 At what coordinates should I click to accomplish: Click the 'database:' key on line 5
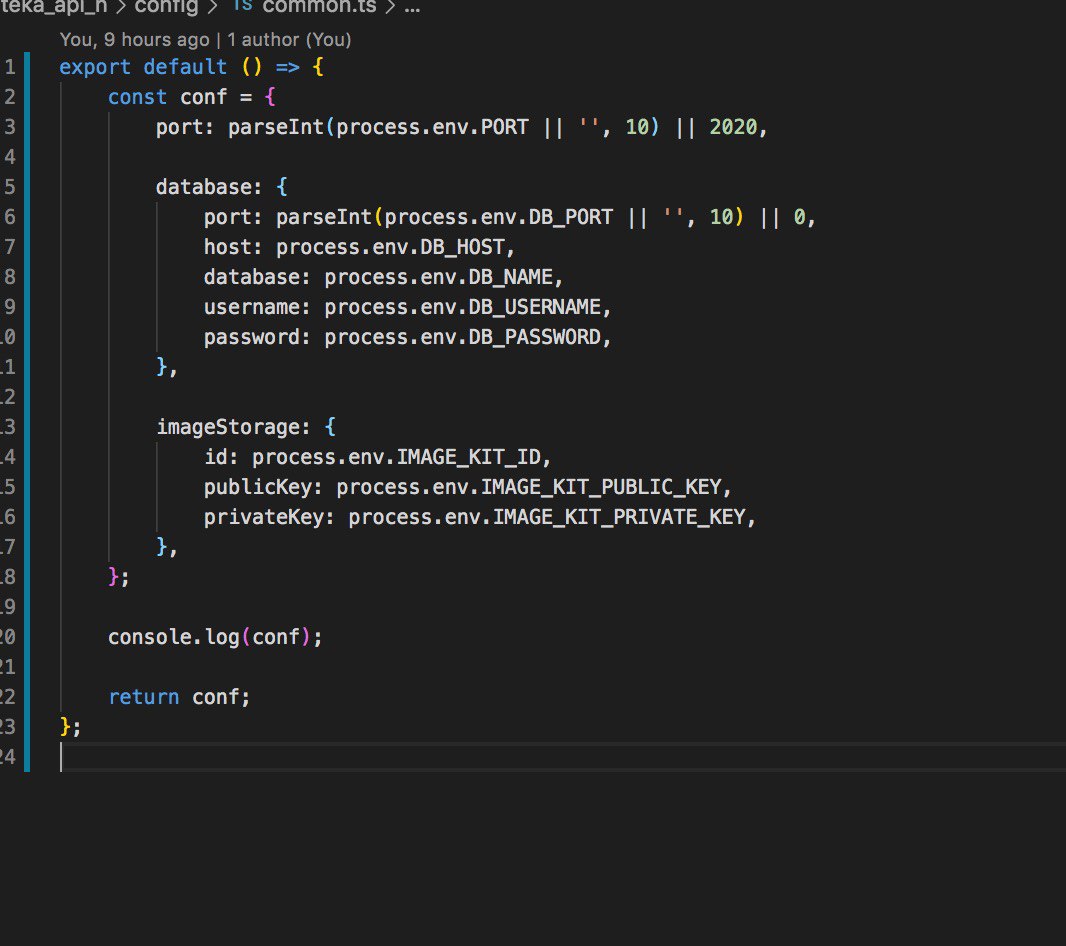point(209,187)
